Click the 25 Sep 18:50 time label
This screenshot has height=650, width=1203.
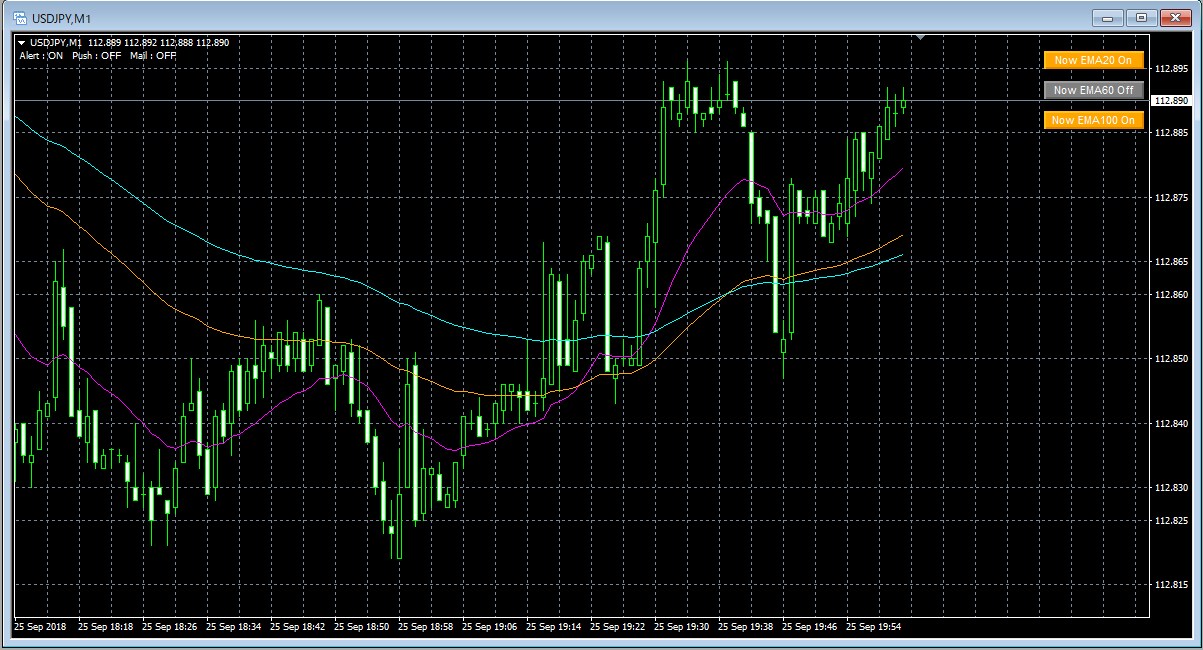click(362, 627)
